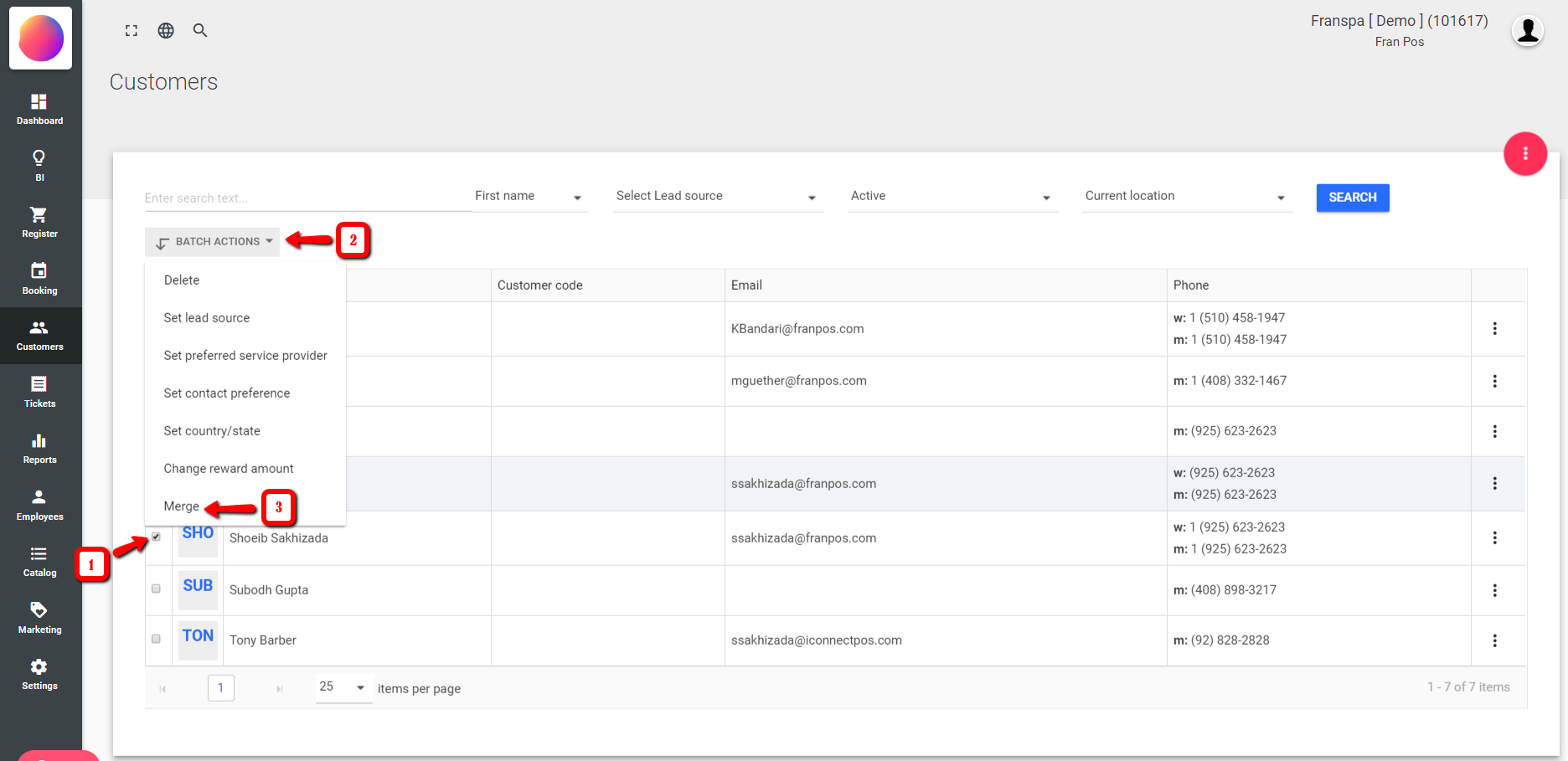Screen dimensions: 1568x761
Task: Open Marketing tag icon in sidebar
Action: 39,610
